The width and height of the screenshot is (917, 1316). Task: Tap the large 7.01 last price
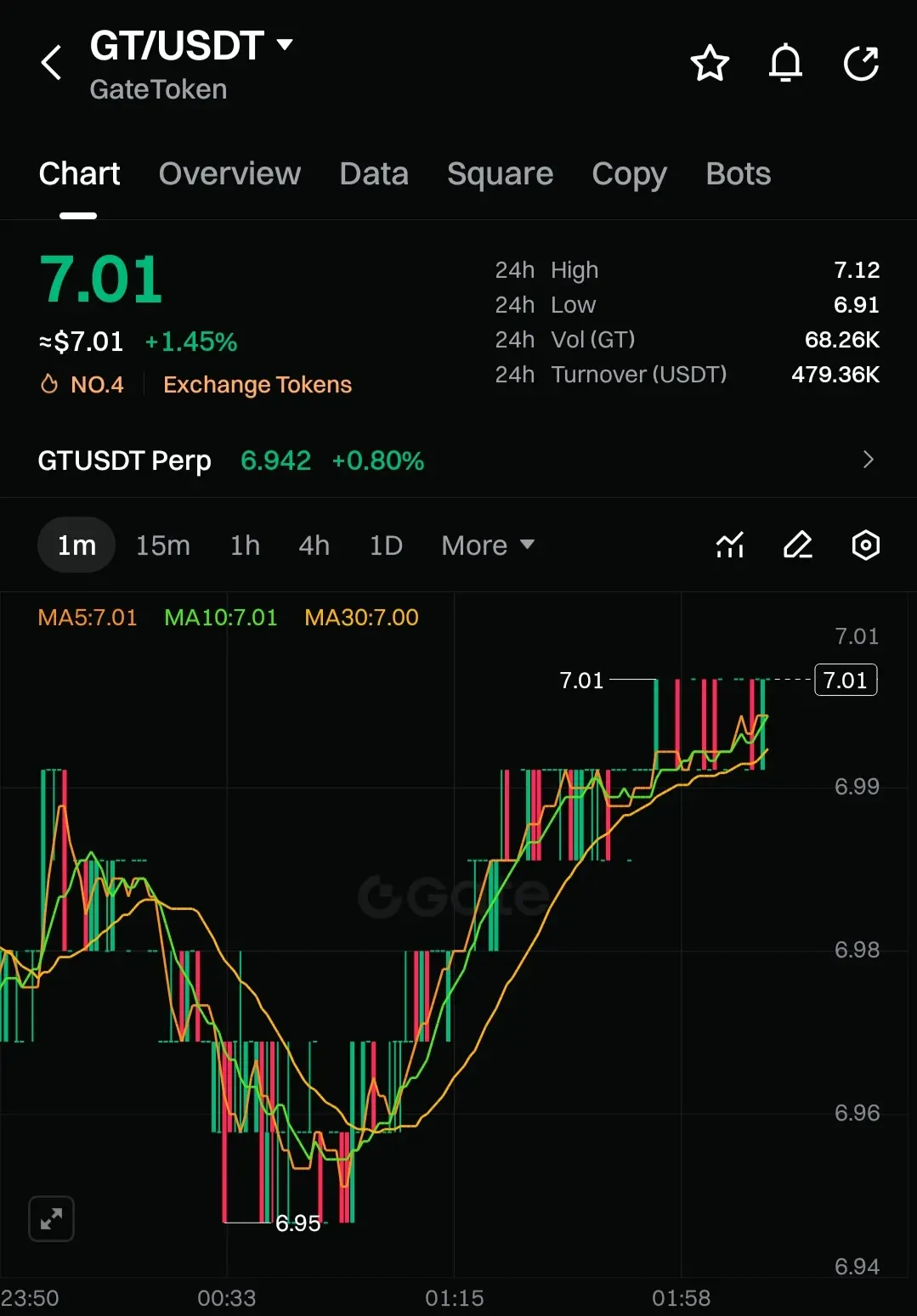click(x=101, y=280)
